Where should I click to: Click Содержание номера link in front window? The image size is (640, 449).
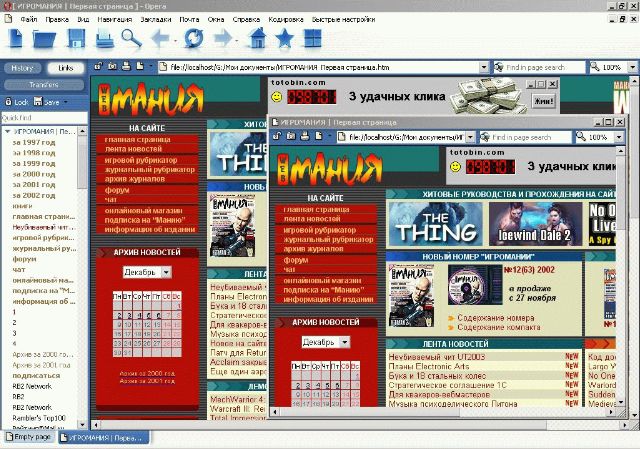point(496,318)
